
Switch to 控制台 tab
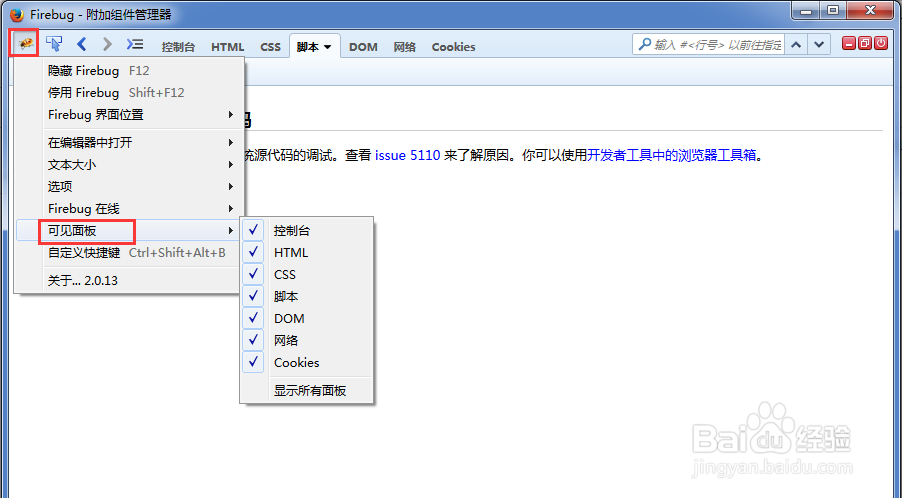(x=178, y=47)
